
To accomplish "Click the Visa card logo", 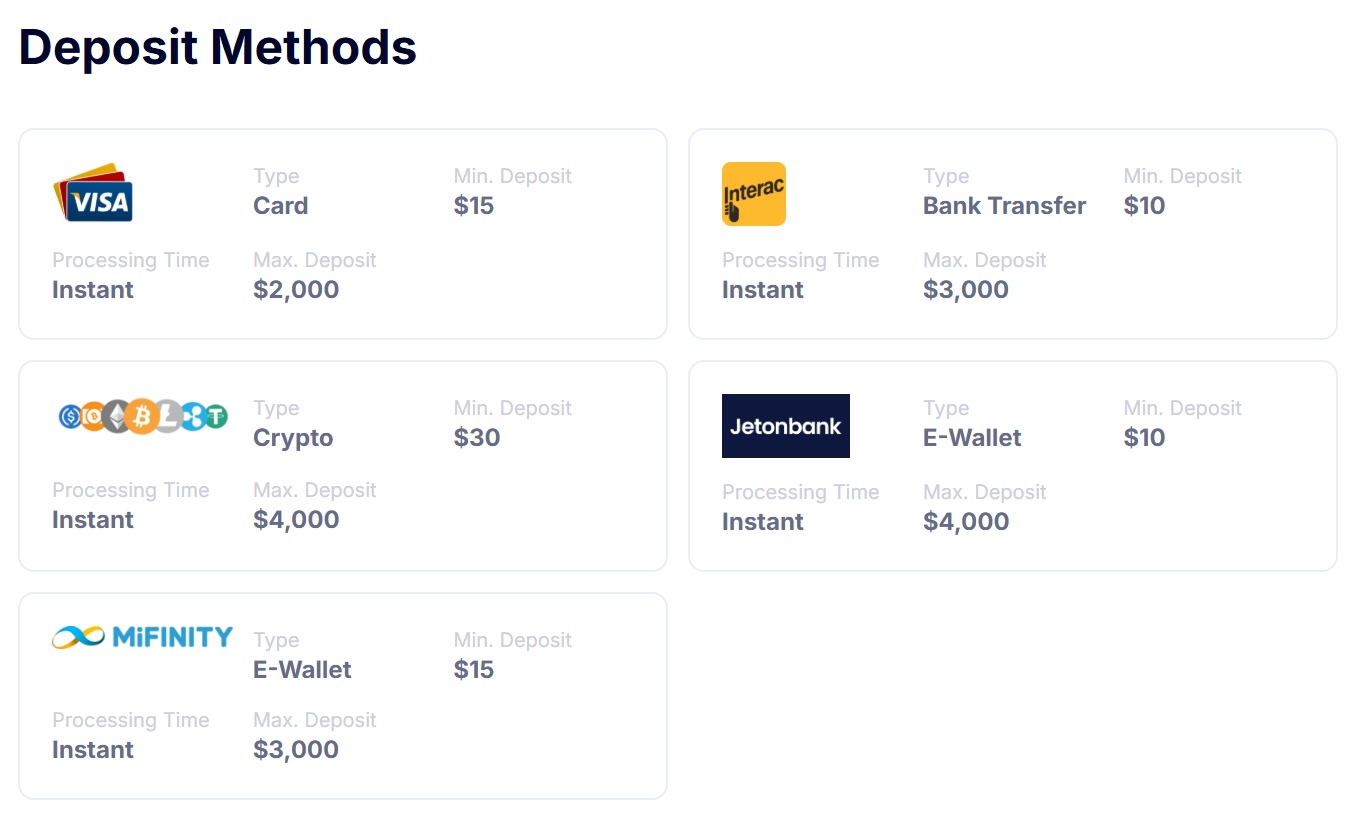I will click(93, 193).
